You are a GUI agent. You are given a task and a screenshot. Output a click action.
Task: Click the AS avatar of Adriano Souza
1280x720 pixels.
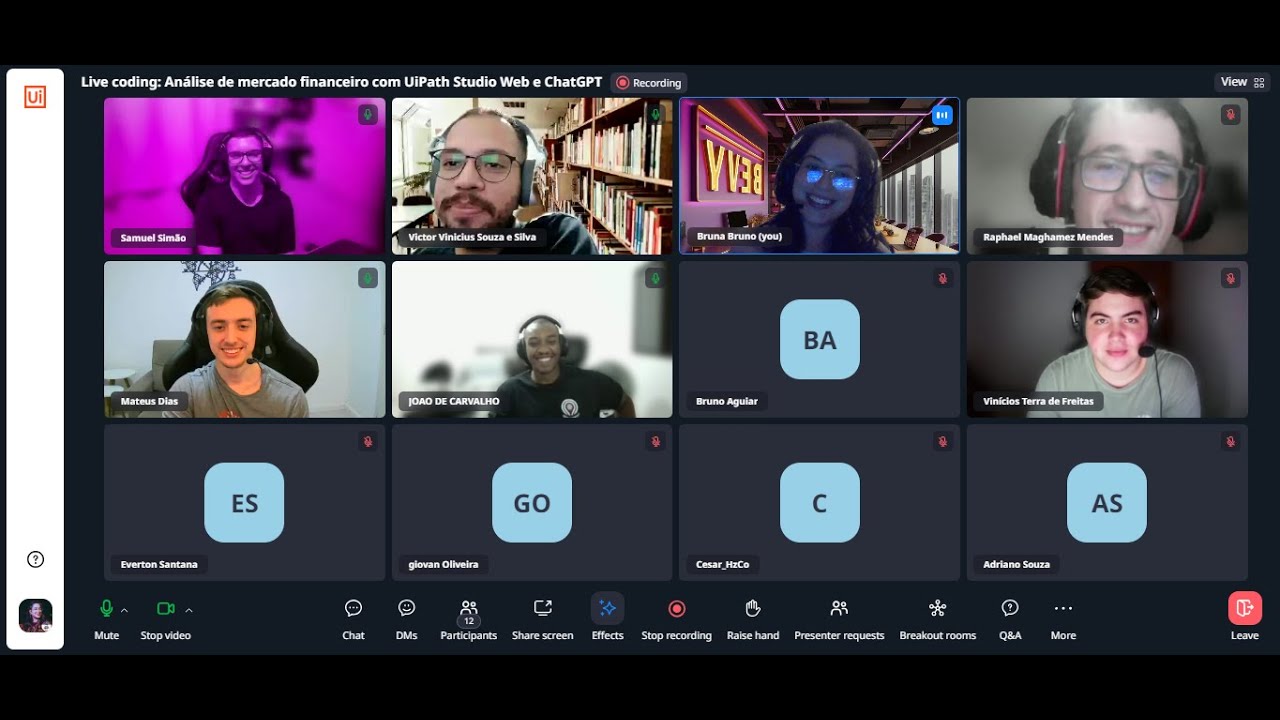tap(1107, 502)
